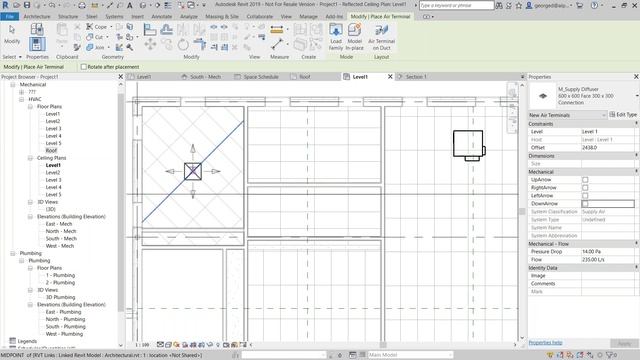640x360 pixels.
Task: Enable Rotate after placement checkbox
Action: pyautogui.click(x=84, y=67)
